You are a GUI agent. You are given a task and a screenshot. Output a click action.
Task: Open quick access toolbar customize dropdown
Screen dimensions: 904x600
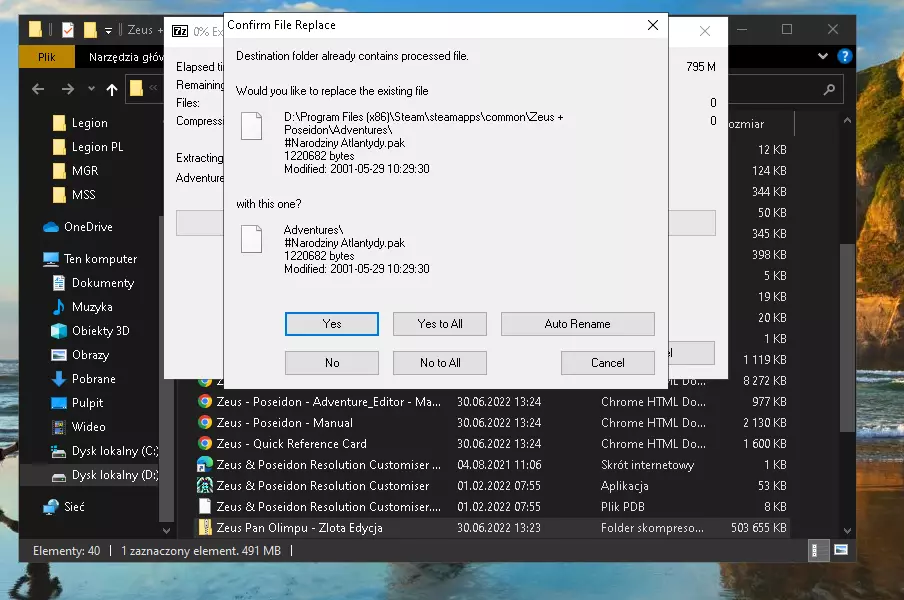[108, 31]
